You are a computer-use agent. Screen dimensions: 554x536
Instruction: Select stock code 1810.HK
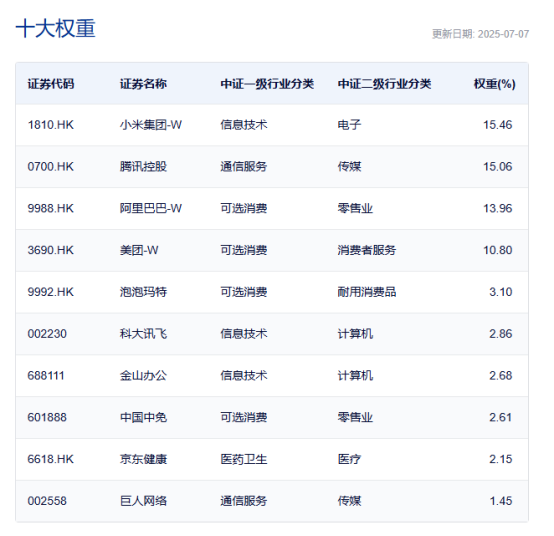[51, 125]
